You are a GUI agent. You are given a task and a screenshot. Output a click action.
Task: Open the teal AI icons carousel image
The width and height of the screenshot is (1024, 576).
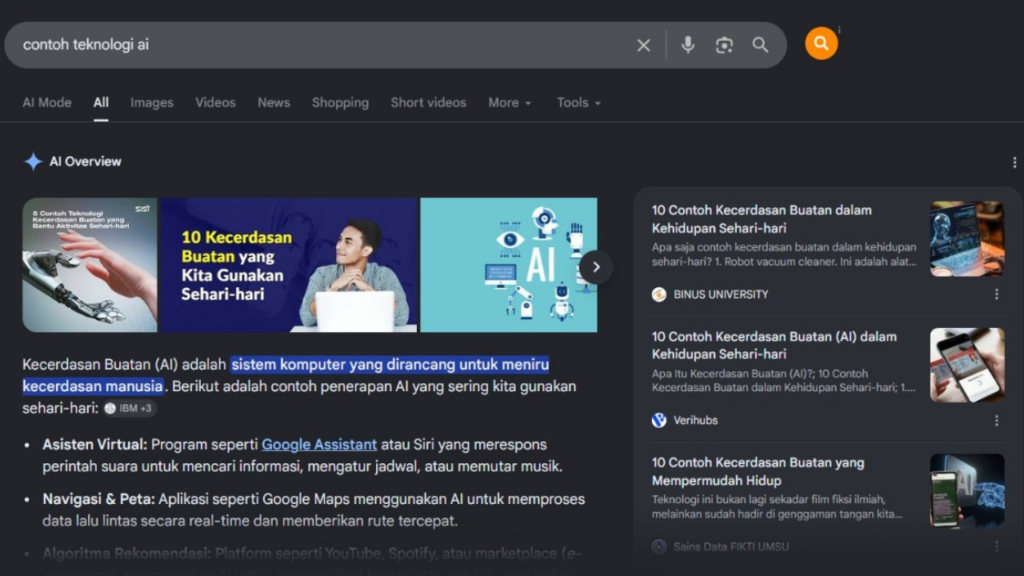(508, 265)
